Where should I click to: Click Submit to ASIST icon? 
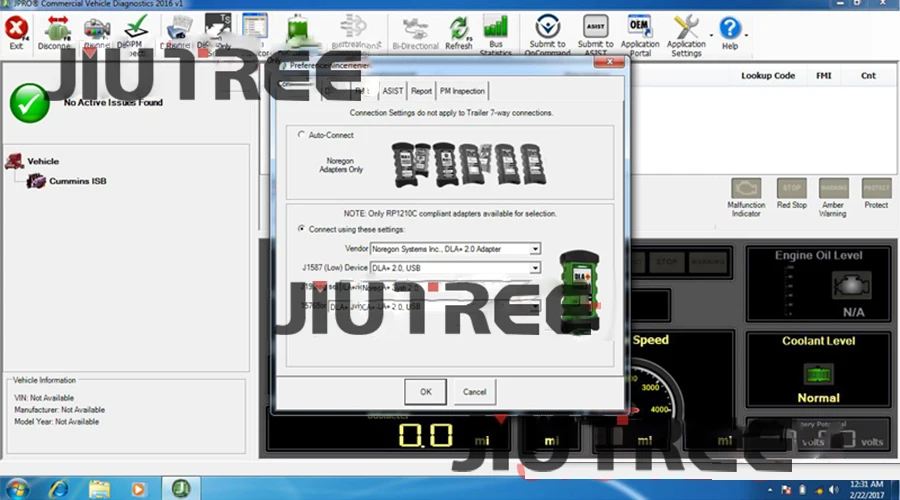[x=595, y=26]
